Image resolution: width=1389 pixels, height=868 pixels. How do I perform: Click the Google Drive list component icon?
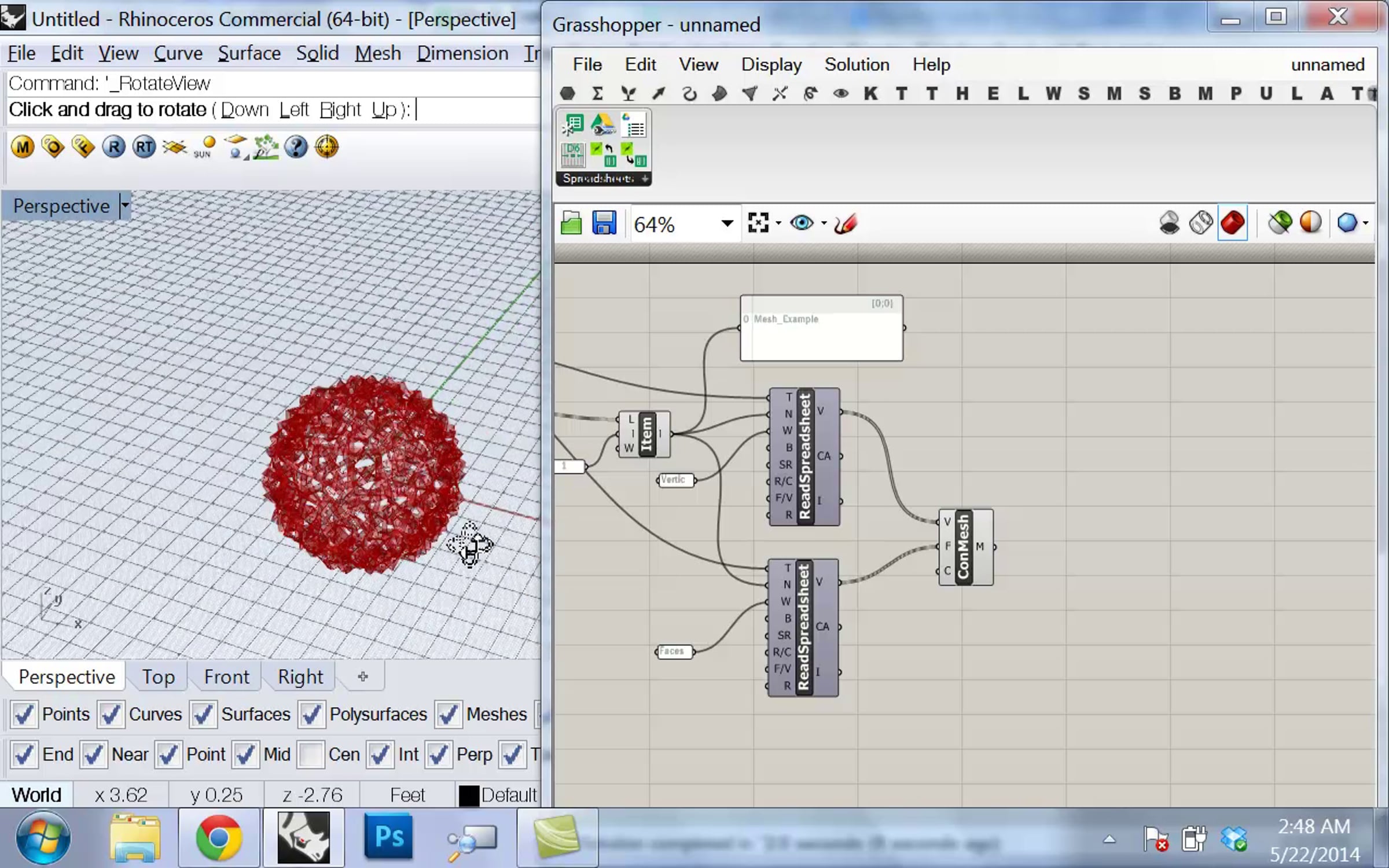pyautogui.click(x=634, y=124)
